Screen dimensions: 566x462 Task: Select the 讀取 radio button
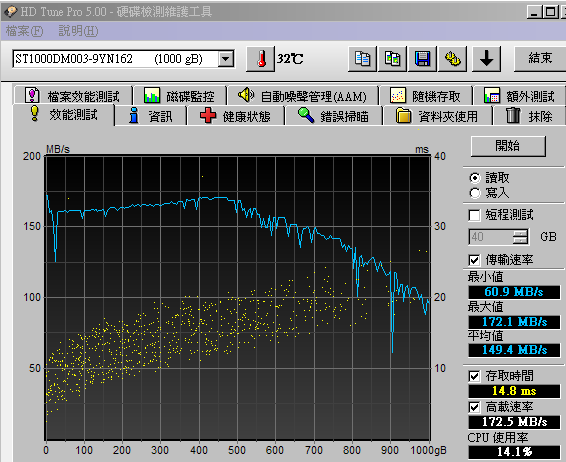pos(475,178)
